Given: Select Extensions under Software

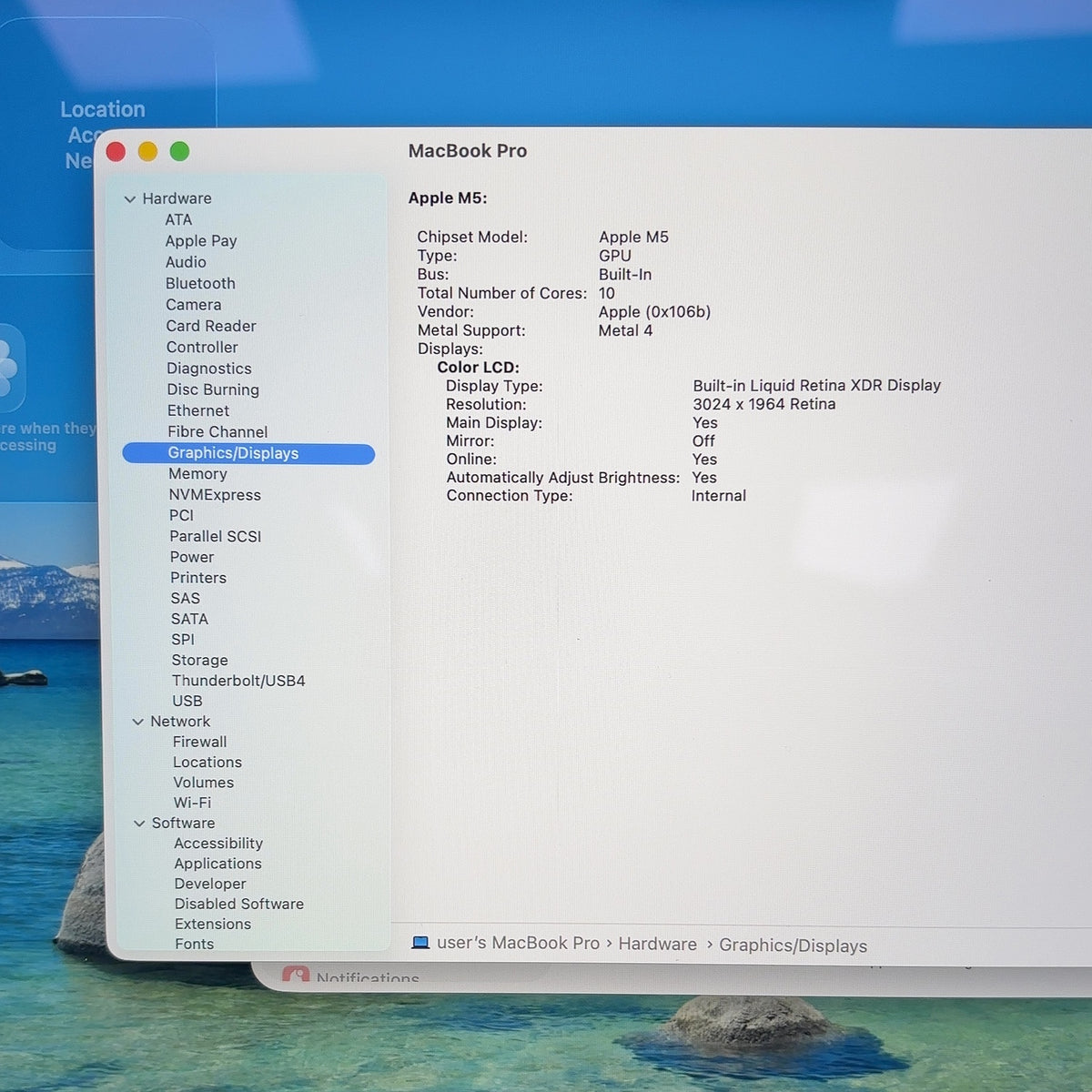Looking at the screenshot, I should (x=213, y=924).
